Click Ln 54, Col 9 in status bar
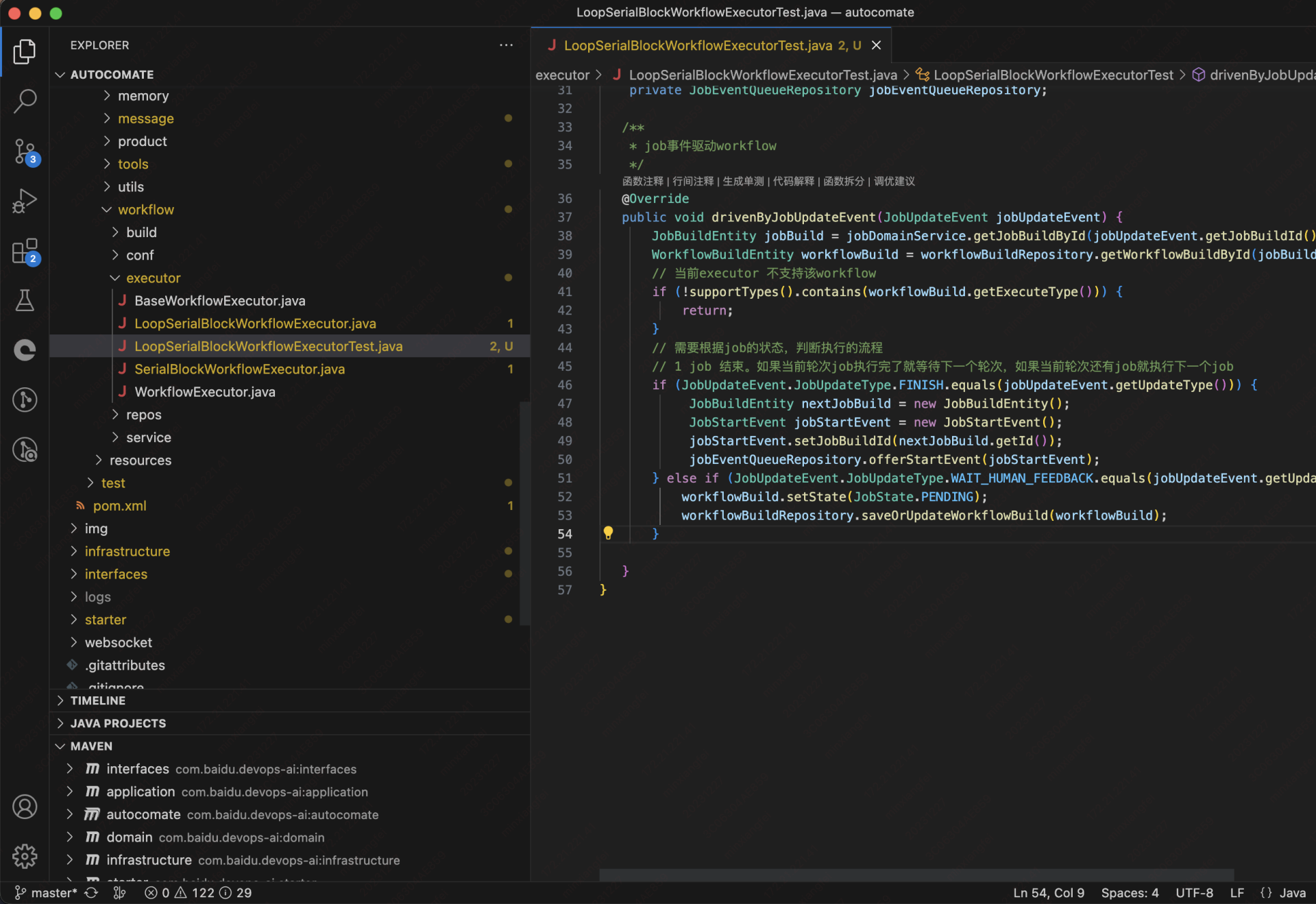1316x904 pixels. (x=1049, y=892)
